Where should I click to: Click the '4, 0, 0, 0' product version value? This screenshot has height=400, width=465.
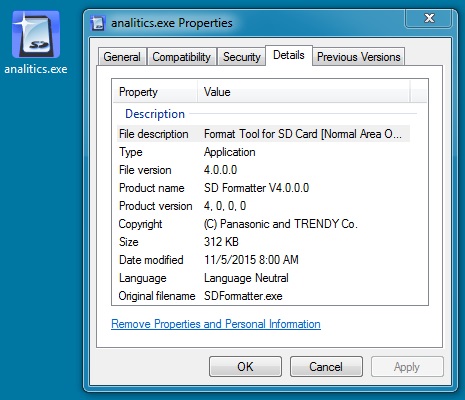(225, 206)
